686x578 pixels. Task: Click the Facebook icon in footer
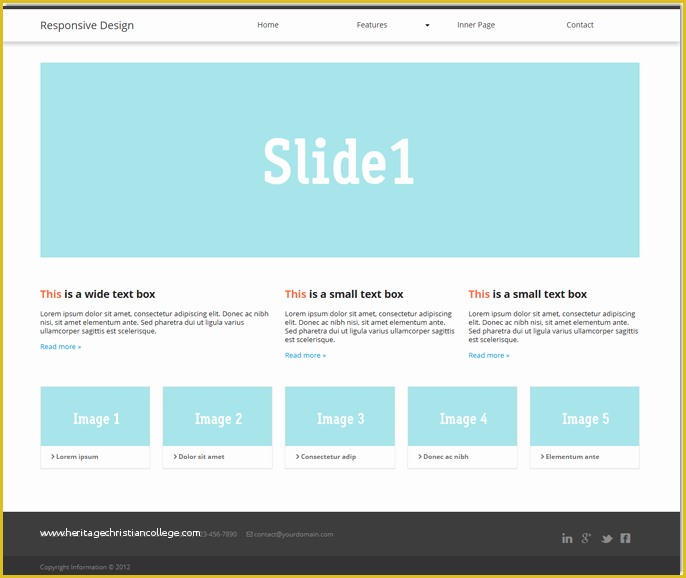pos(625,538)
